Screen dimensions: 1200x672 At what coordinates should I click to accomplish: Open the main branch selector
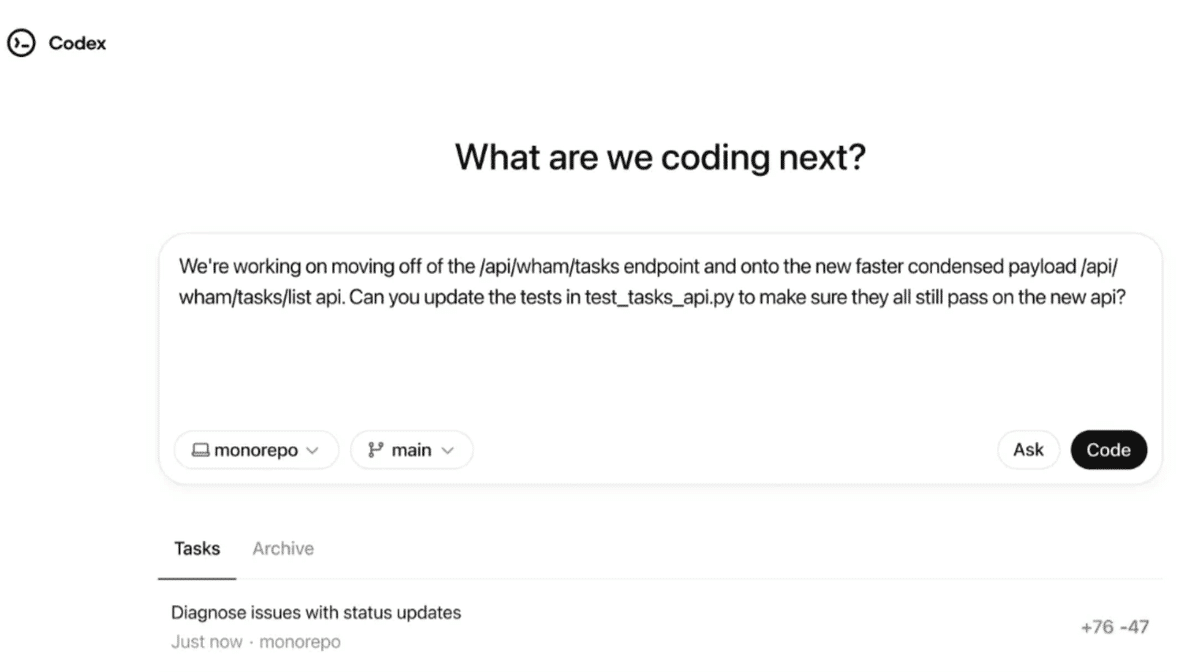click(412, 450)
